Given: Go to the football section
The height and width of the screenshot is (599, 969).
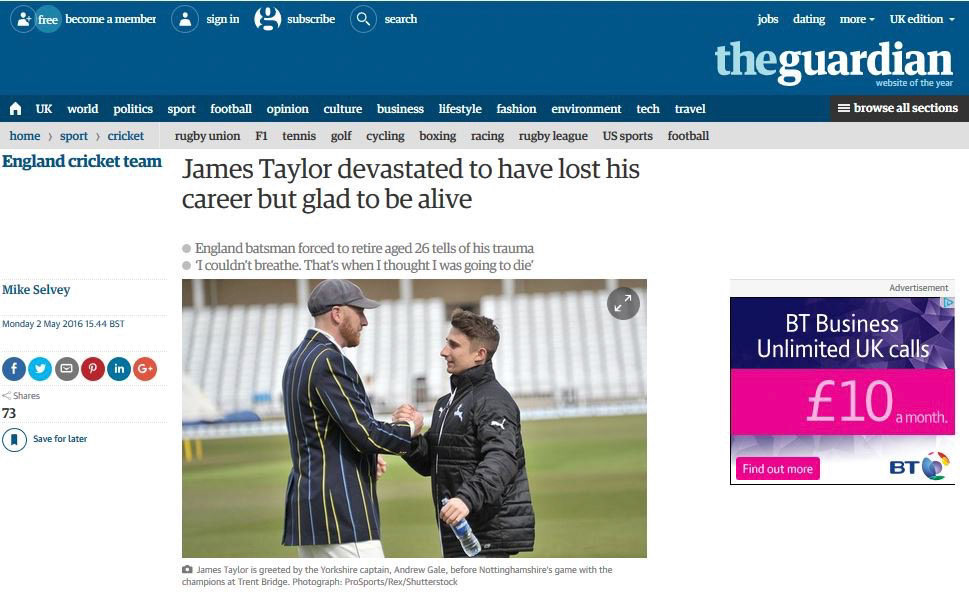Looking at the screenshot, I should point(231,109).
